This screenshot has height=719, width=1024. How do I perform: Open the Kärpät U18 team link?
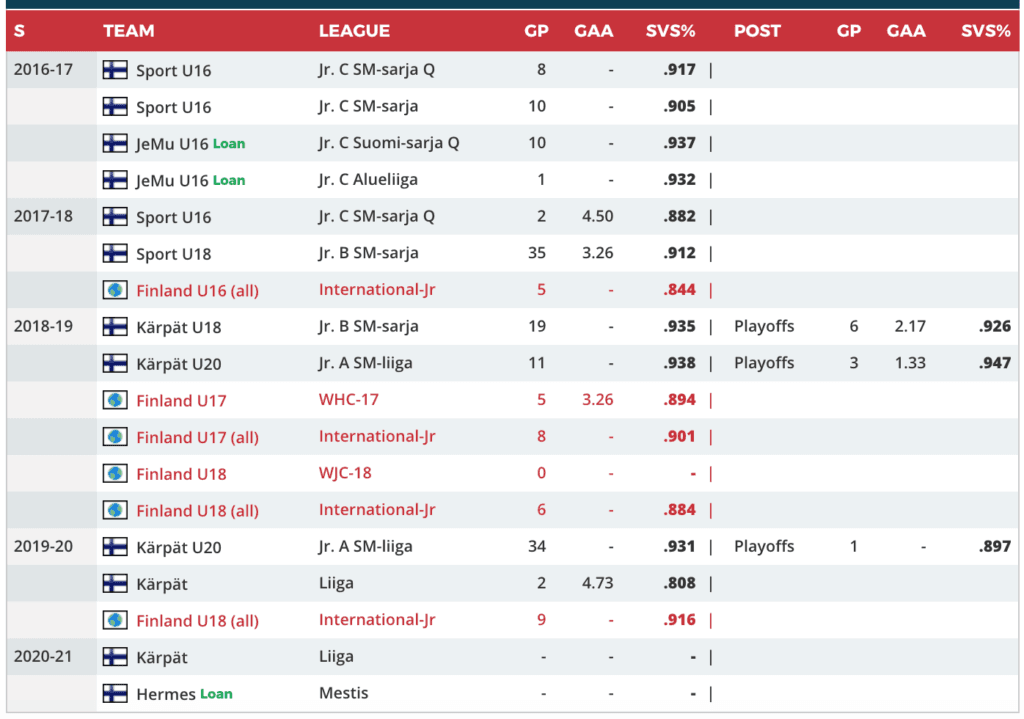[x=179, y=327]
